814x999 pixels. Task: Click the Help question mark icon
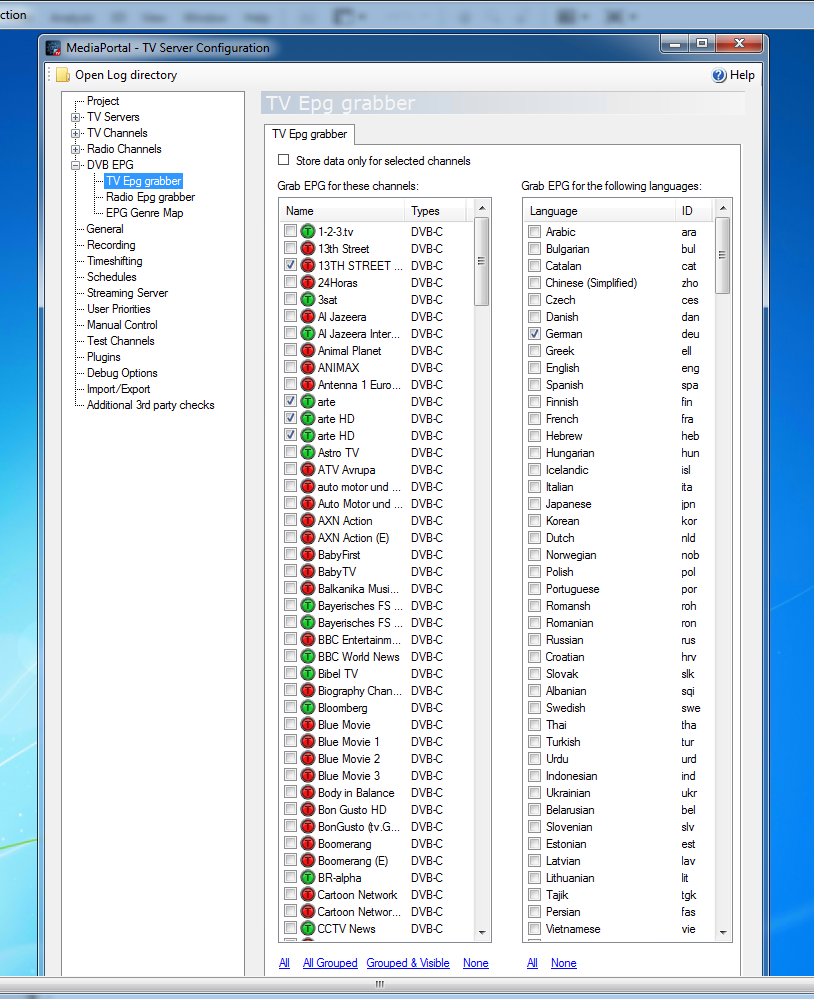point(719,75)
